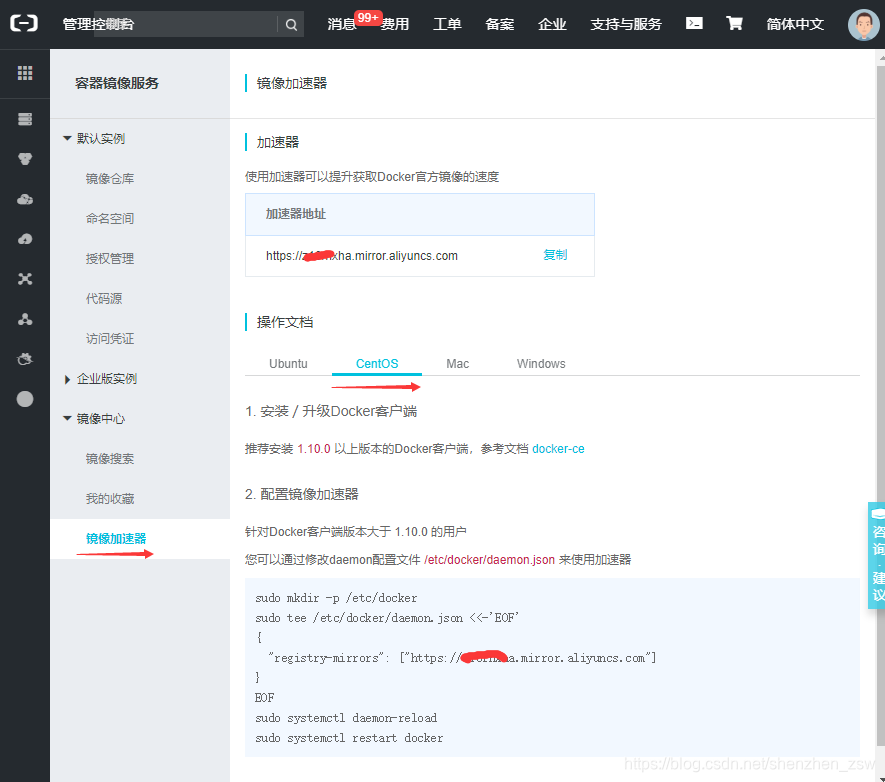The image size is (885, 782).
Task: Click the hexagon cluster sidebar icon
Action: (x=25, y=159)
